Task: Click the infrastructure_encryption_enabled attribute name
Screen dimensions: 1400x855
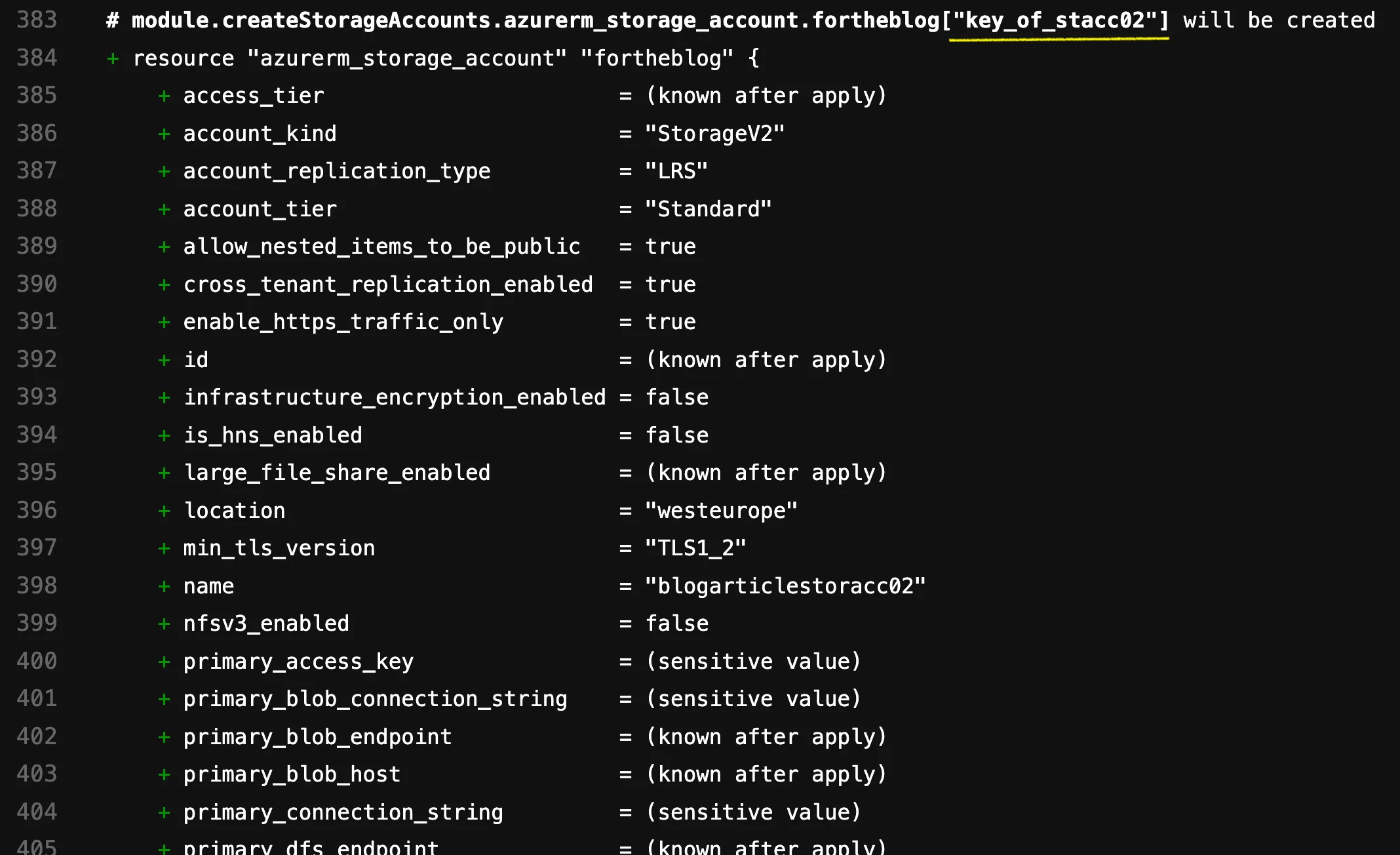Action: tap(395, 397)
